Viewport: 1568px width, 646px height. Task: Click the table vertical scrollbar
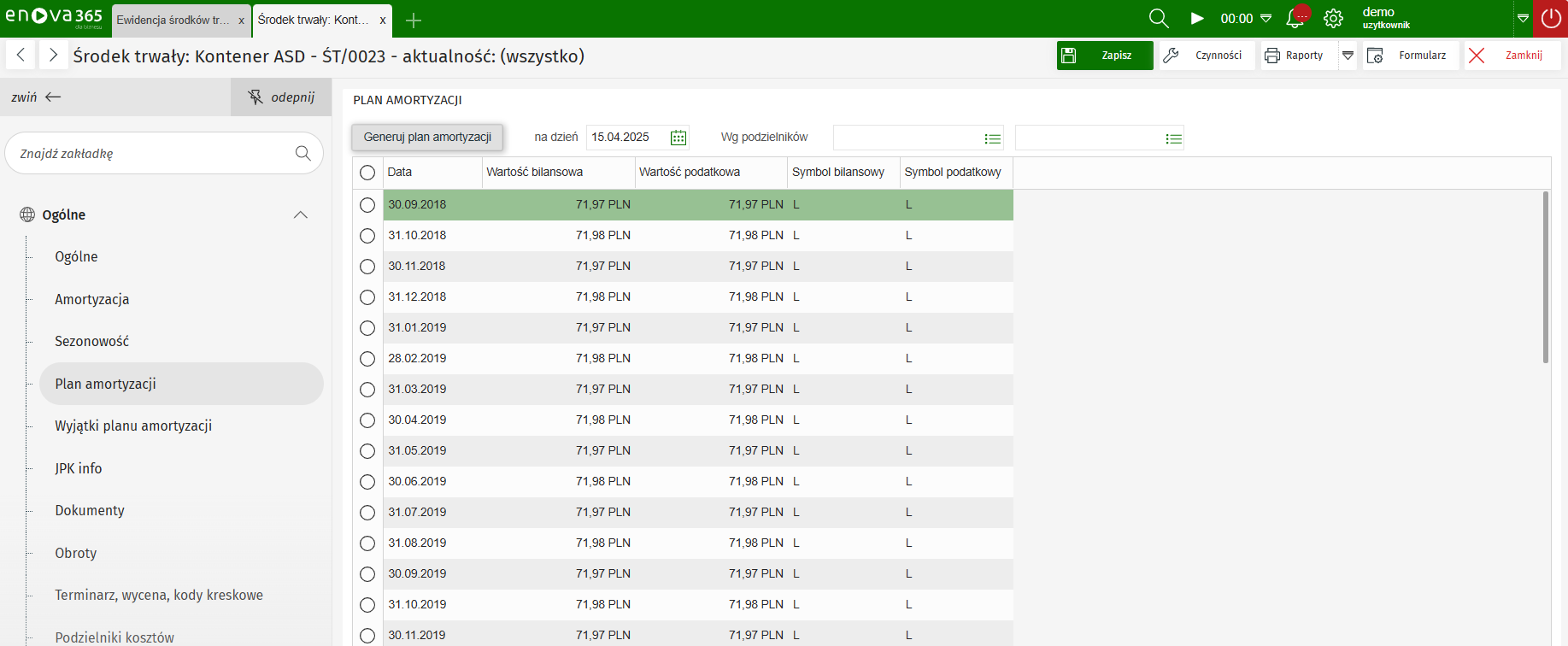[1545, 278]
